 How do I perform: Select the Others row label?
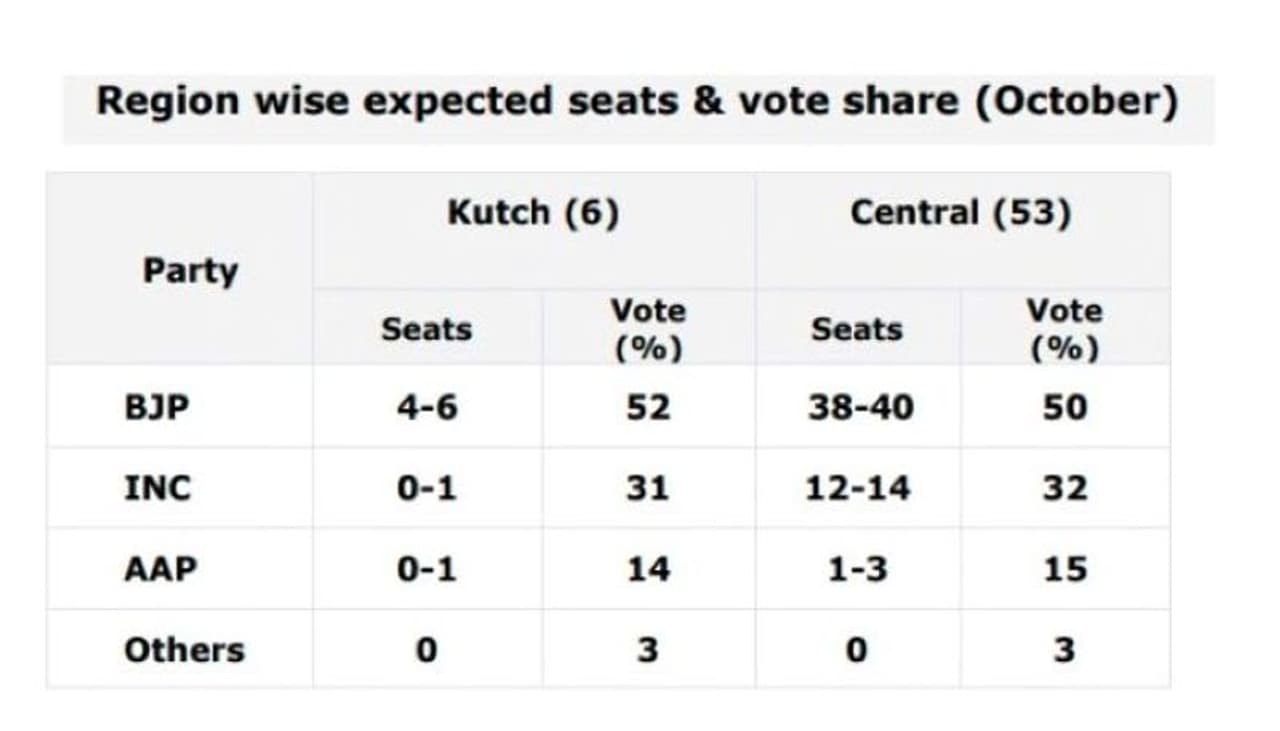[x=184, y=650]
